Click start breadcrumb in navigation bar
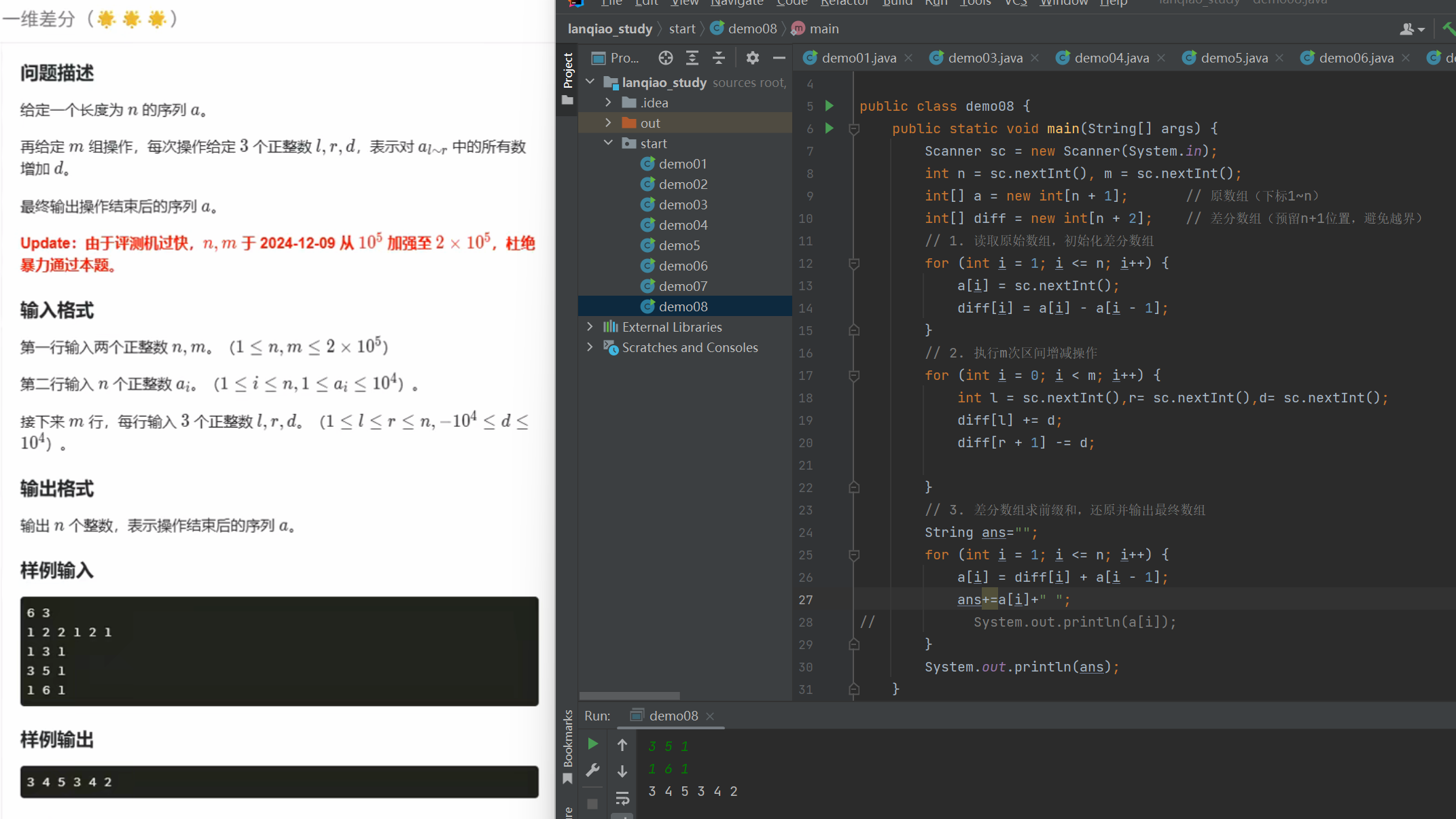 [681, 29]
